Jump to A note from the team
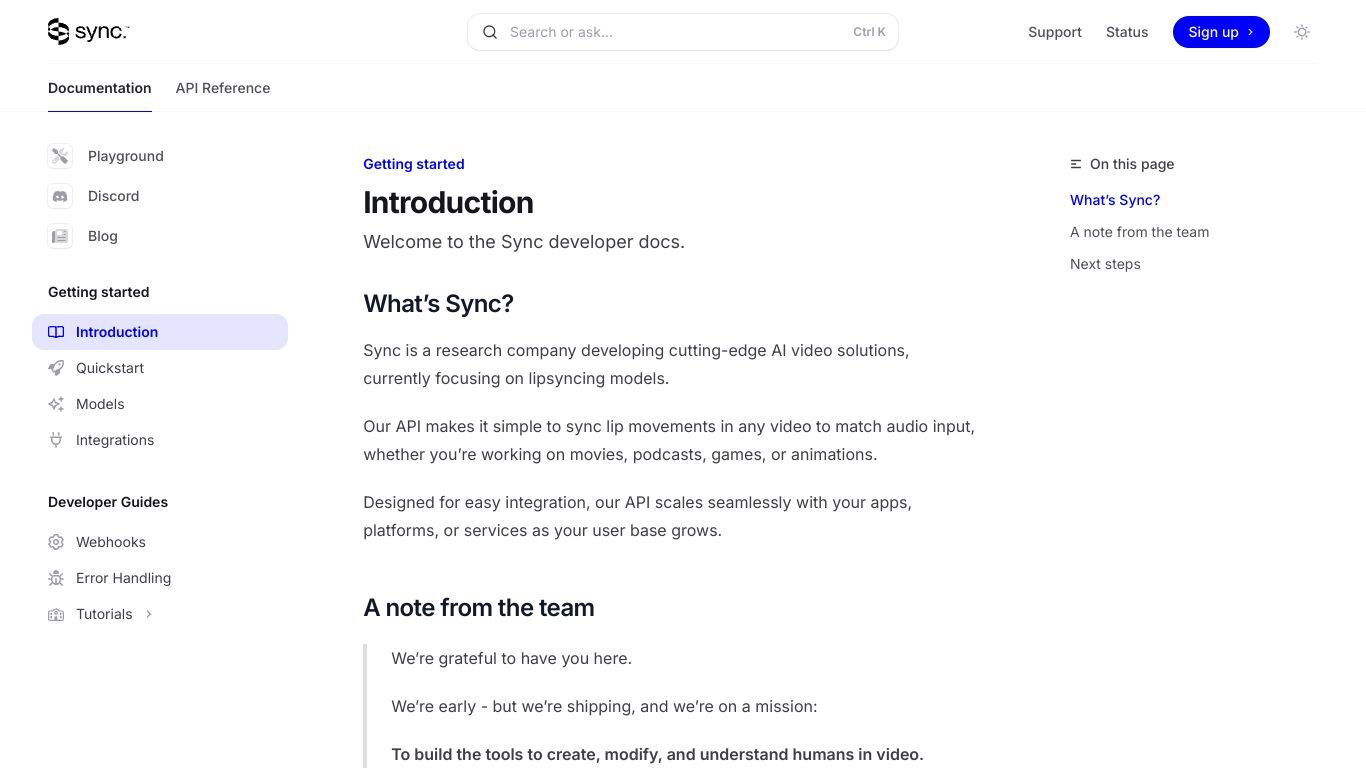1366x768 pixels. (1139, 232)
